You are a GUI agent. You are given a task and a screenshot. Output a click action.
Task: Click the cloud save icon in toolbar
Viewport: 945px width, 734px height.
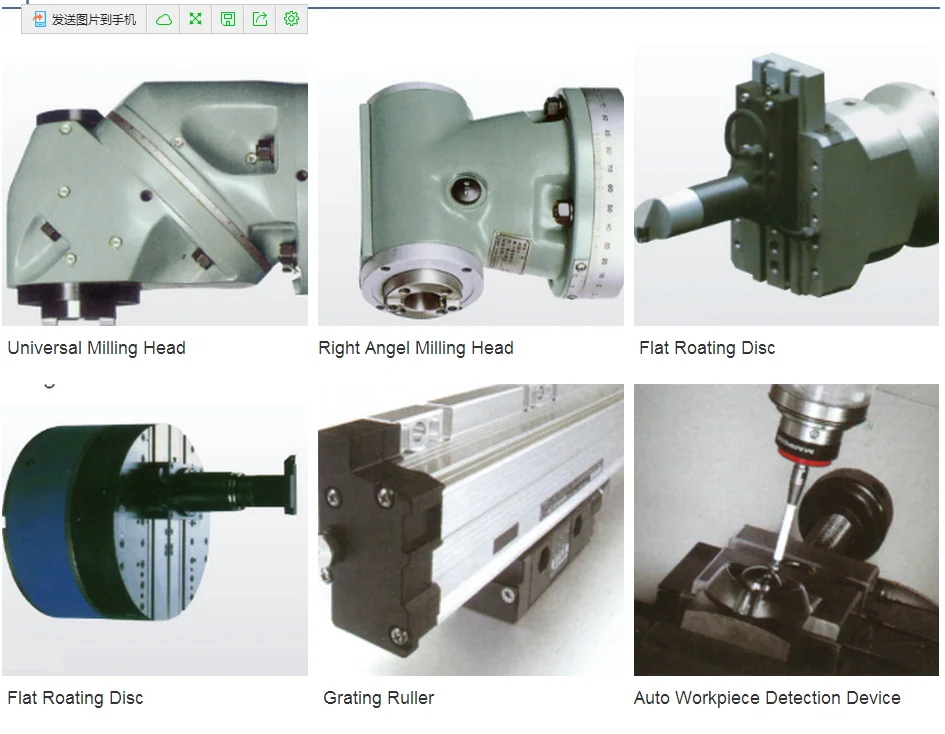coord(163,19)
